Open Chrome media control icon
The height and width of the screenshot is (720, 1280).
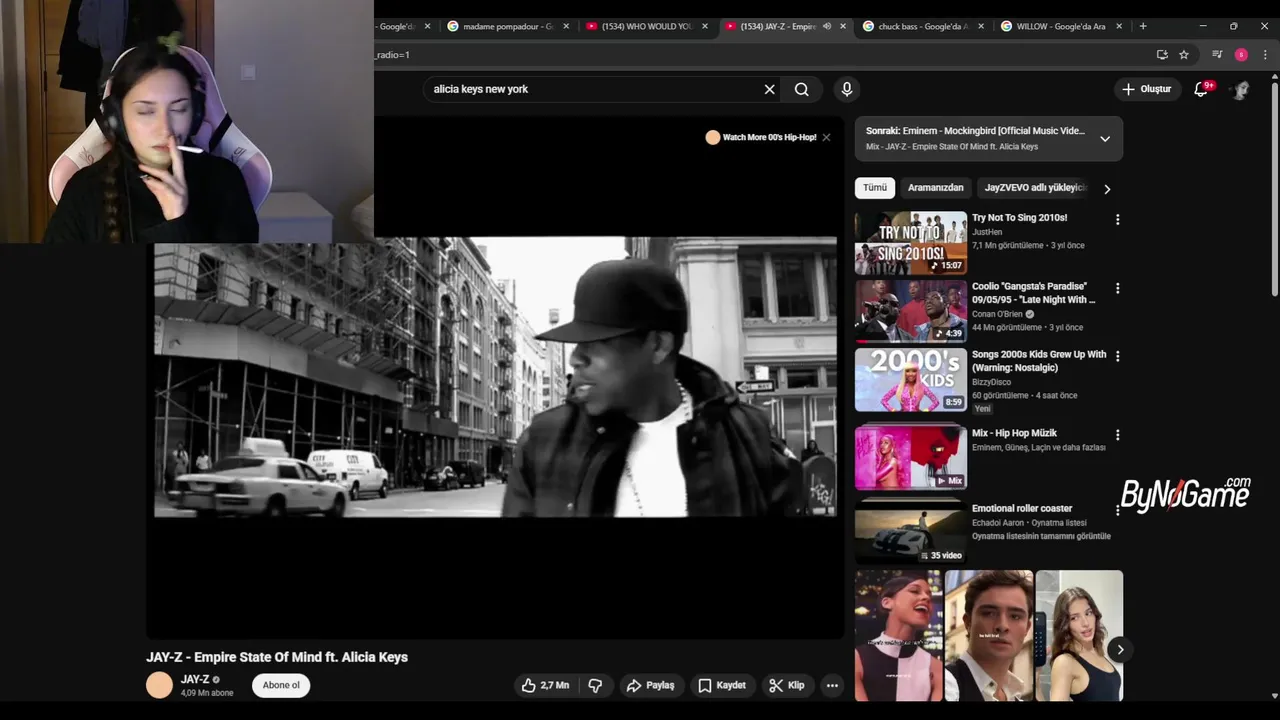[x=1217, y=55]
